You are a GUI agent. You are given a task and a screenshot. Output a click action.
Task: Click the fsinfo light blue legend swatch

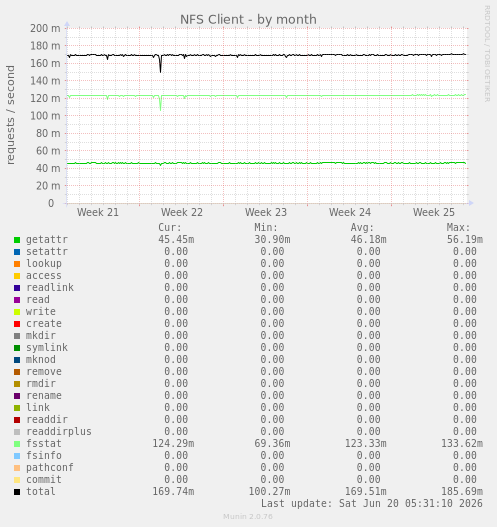[17, 456]
